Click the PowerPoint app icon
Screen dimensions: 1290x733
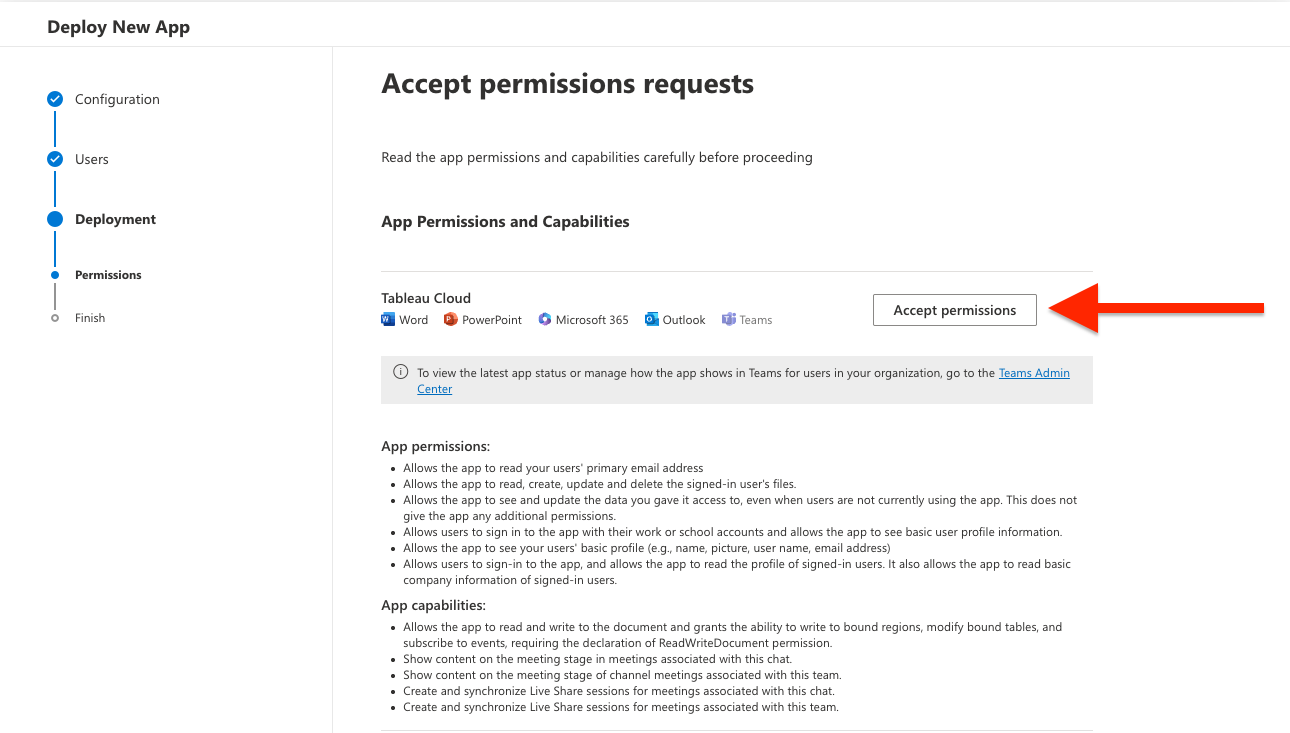click(x=451, y=320)
